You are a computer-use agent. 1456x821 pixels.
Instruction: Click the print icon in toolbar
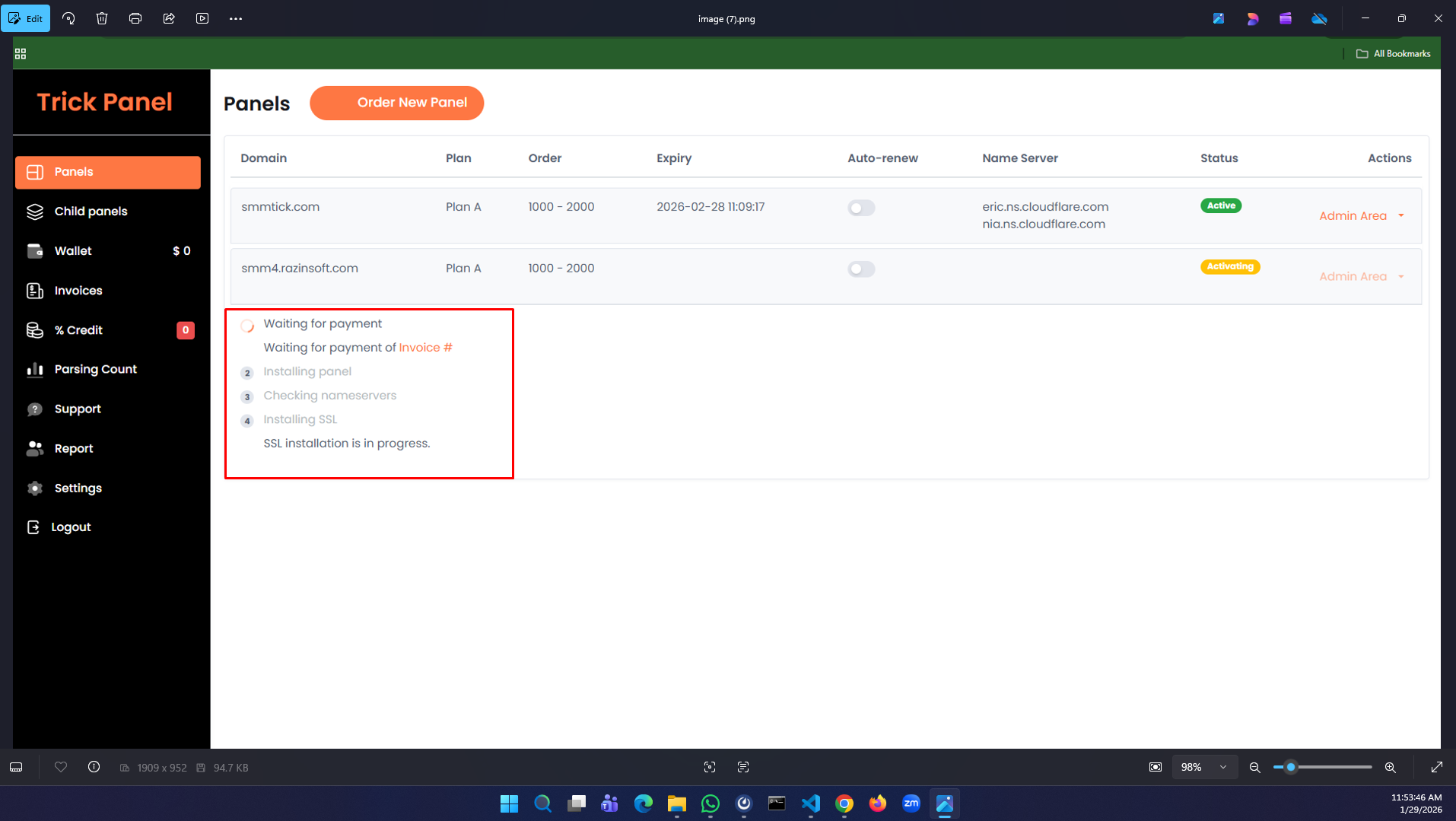click(x=135, y=18)
